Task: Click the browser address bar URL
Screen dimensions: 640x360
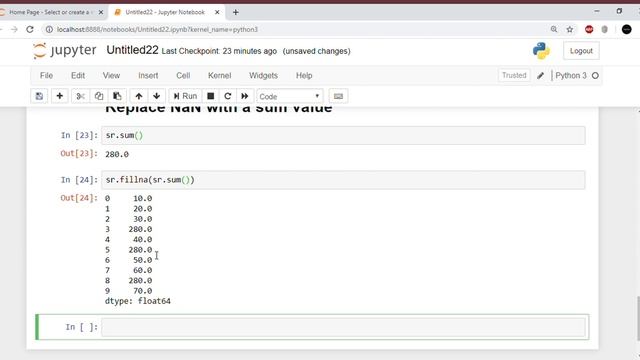Action: point(158,29)
